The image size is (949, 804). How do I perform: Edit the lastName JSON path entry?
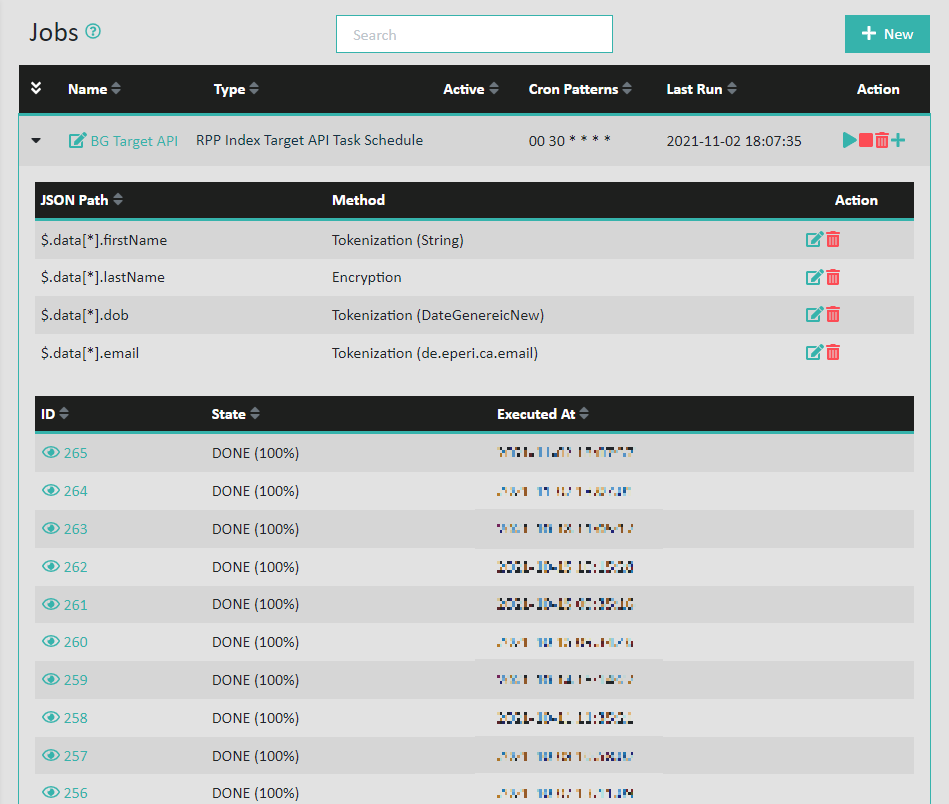click(815, 277)
